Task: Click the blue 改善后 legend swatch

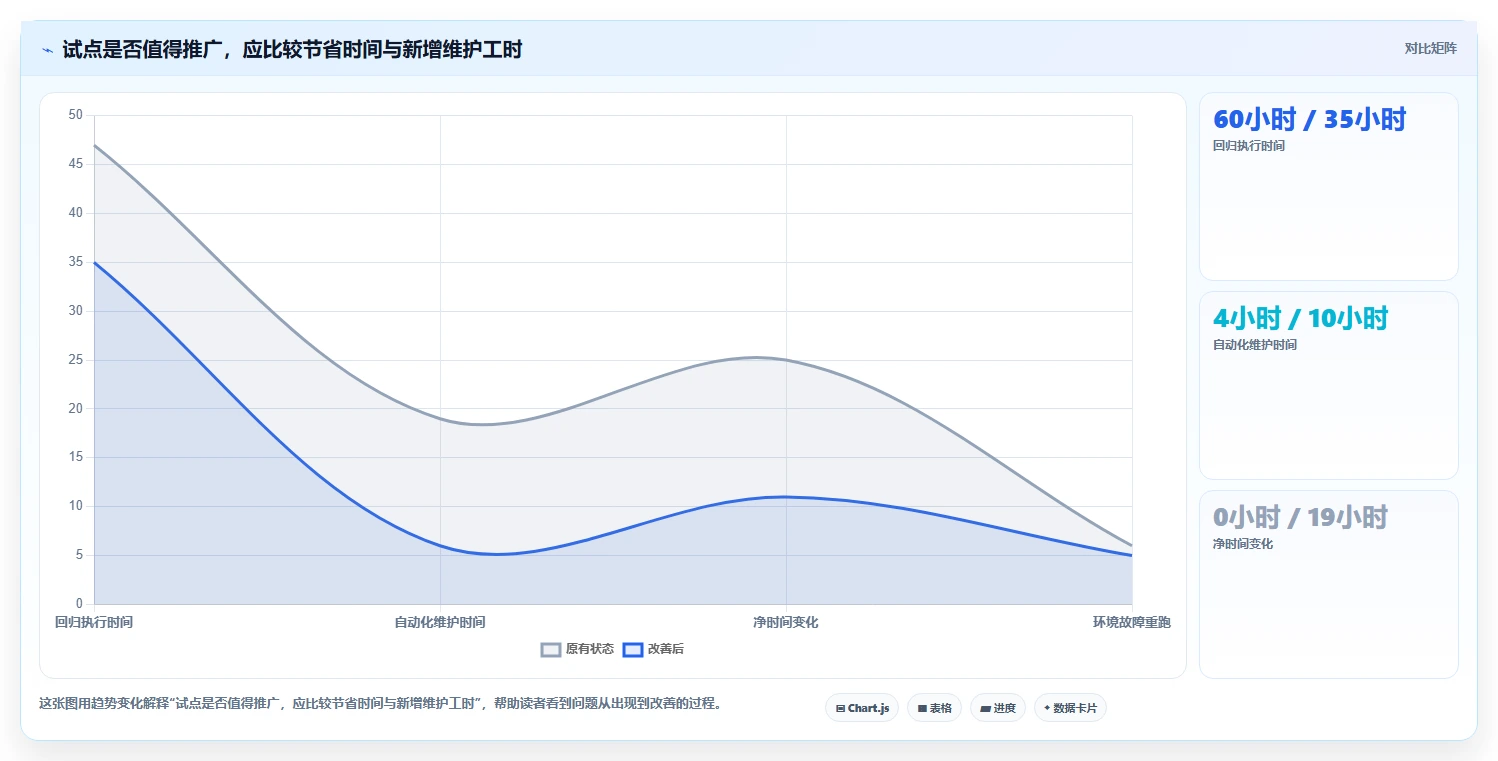Action: pos(632,649)
